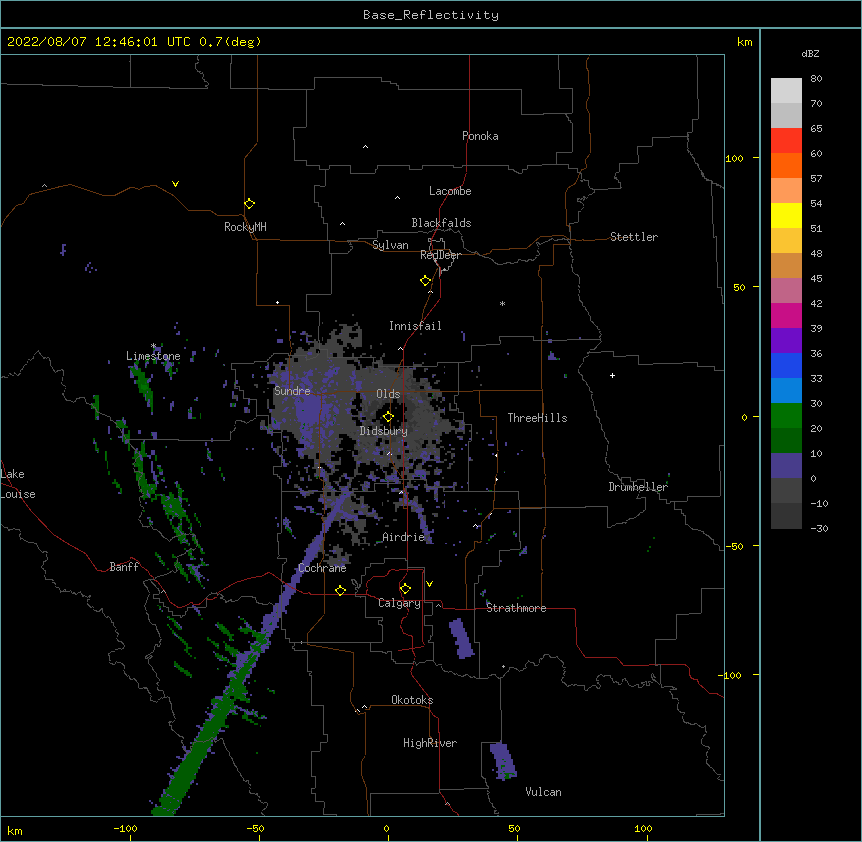This screenshot has height=842, width=862.
Task: Select the light gray 70-80 dBZ legend swatch
Action: [786, 91]
